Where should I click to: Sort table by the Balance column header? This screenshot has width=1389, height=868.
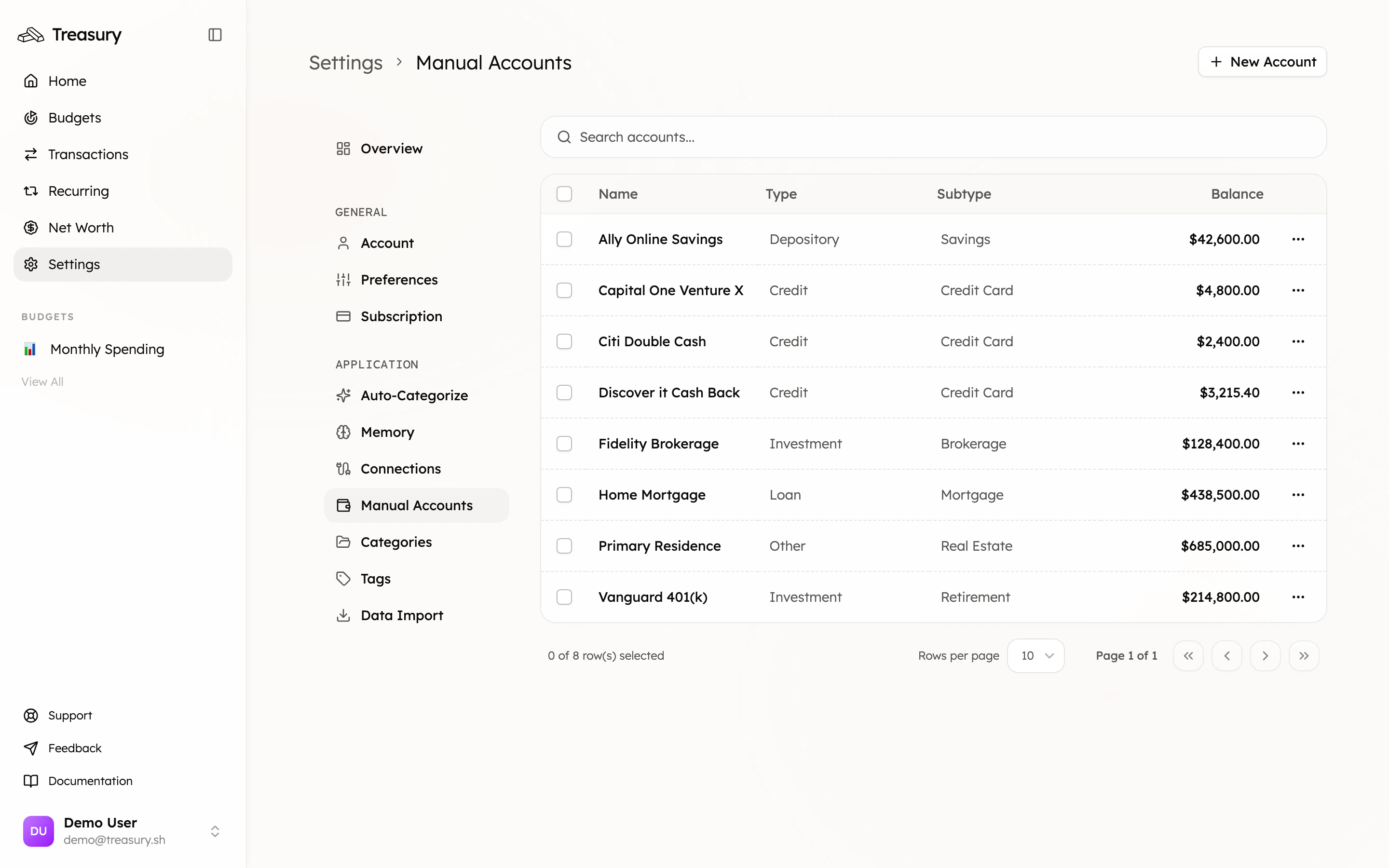[1237, 194]
